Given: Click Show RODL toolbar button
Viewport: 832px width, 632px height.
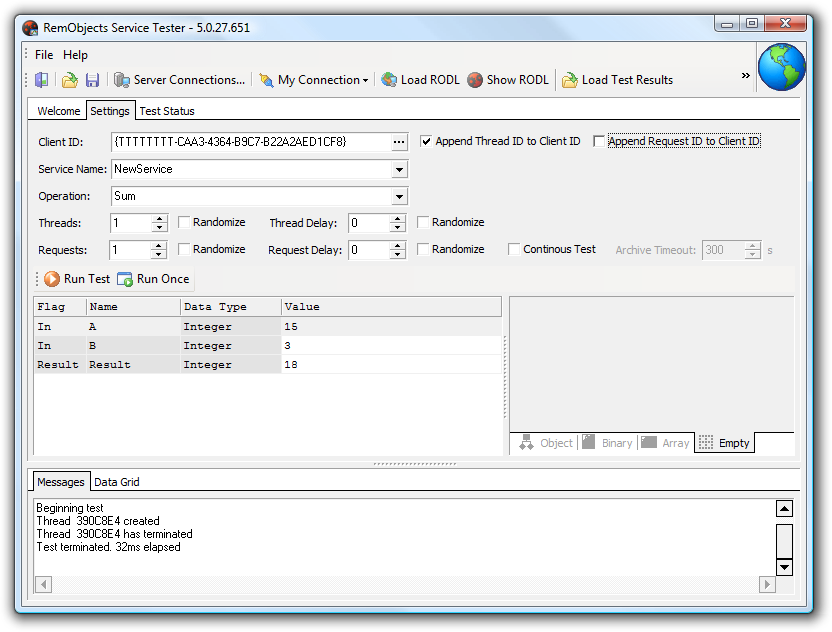Looking at the screenshot, I should click(x=508, y=80).
